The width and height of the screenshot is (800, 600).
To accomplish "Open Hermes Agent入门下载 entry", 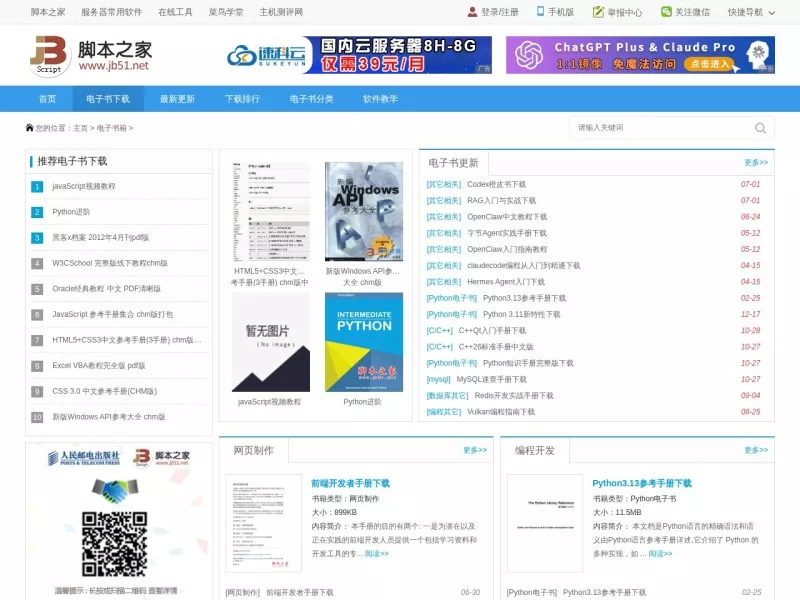I will 506,282.
